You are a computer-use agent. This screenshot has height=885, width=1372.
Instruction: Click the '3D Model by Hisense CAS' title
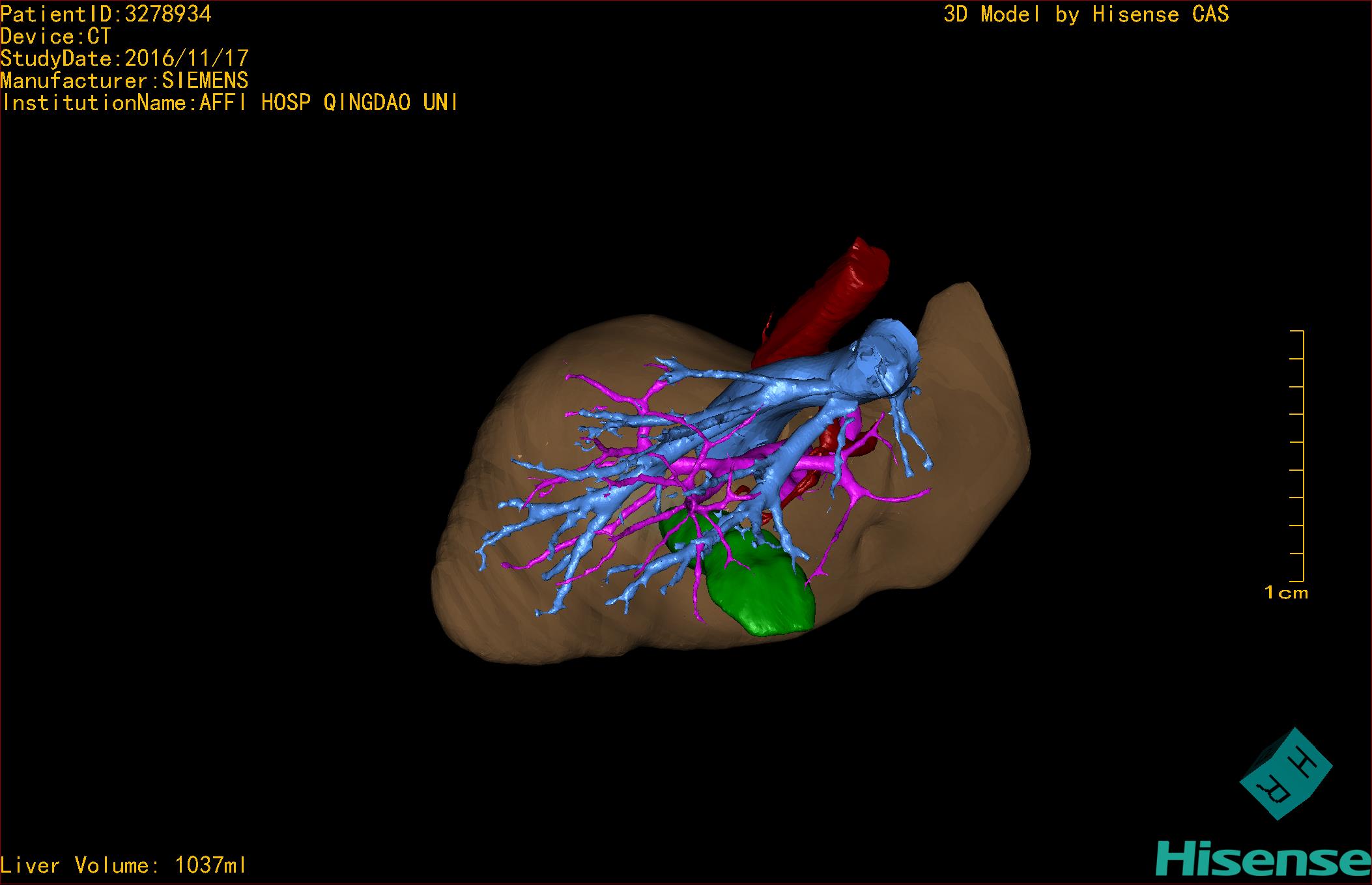coord(1085,14)
